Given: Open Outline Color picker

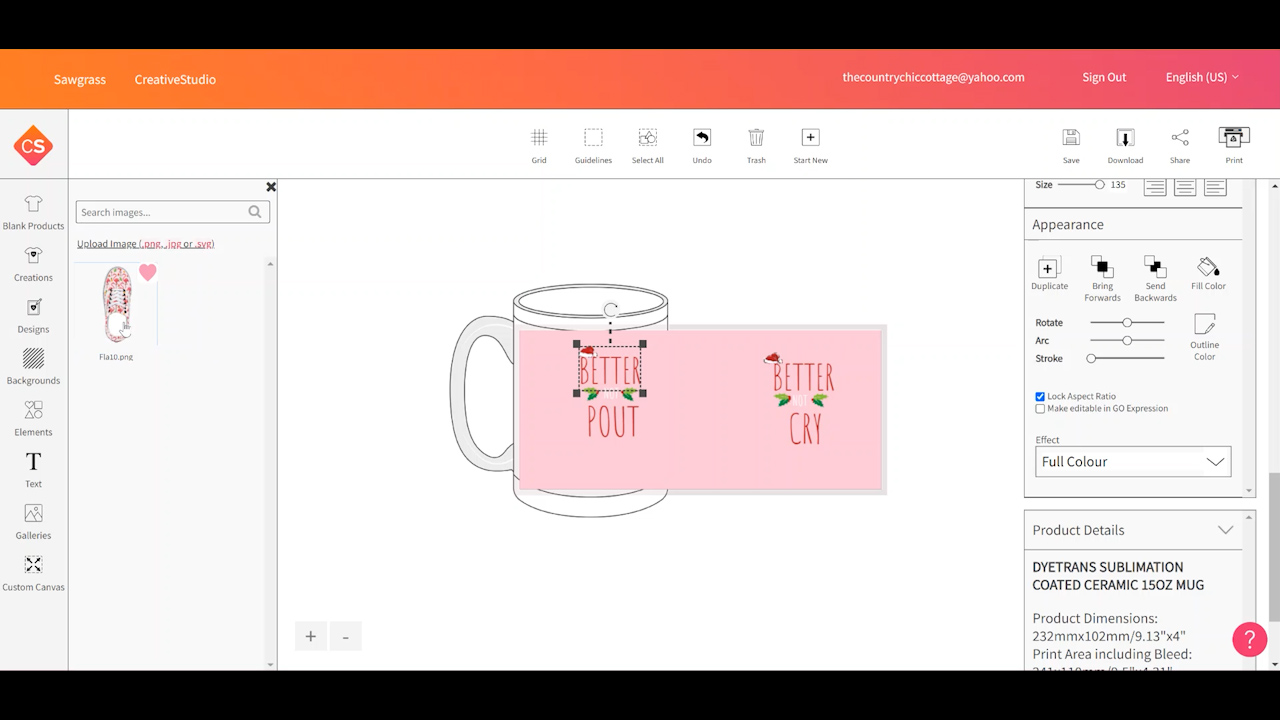Looking at the screenshot, I should point(1205,337).
